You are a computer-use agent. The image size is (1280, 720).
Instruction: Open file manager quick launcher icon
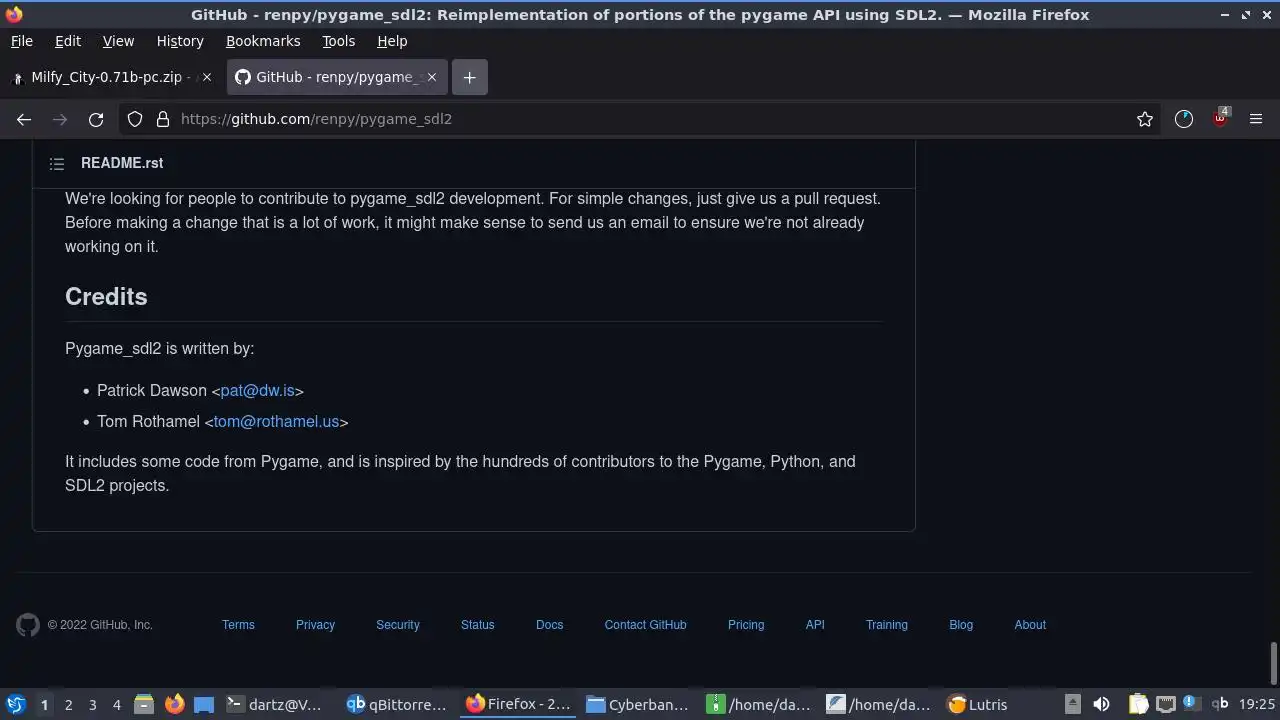tap(144, 704)
